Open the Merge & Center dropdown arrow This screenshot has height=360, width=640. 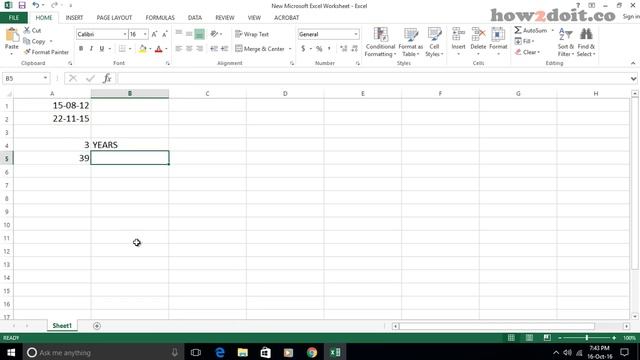pyautogui.click(x=290, y=49)
